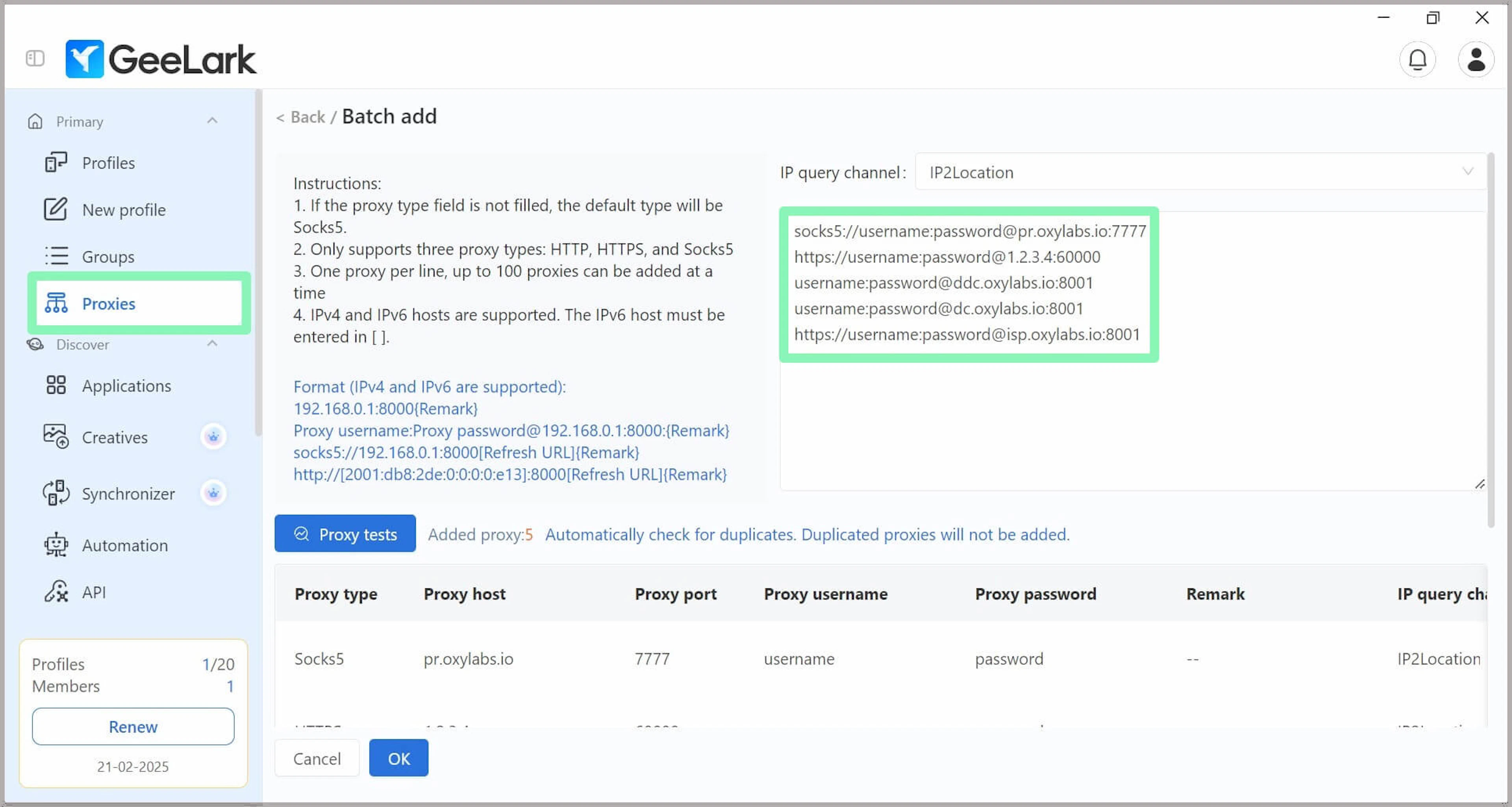1512x807 pixels.
Task: Click the Proxy password column header
Action: (x=1036, y=594)
